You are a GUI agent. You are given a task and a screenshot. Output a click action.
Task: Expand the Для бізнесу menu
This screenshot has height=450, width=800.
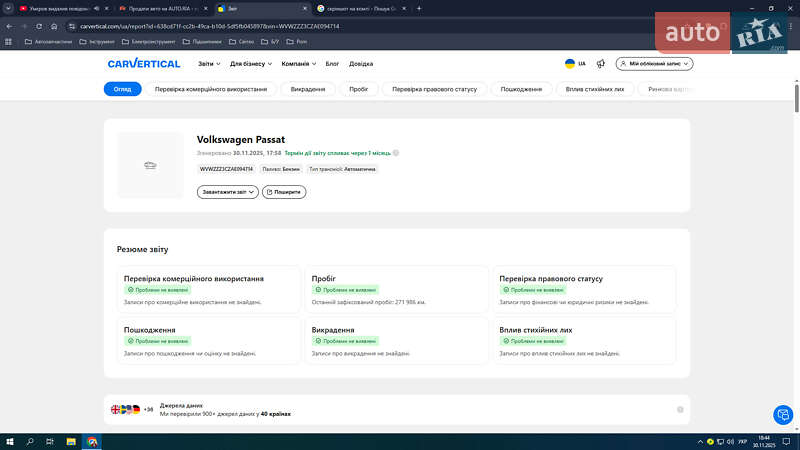point(251,64)
